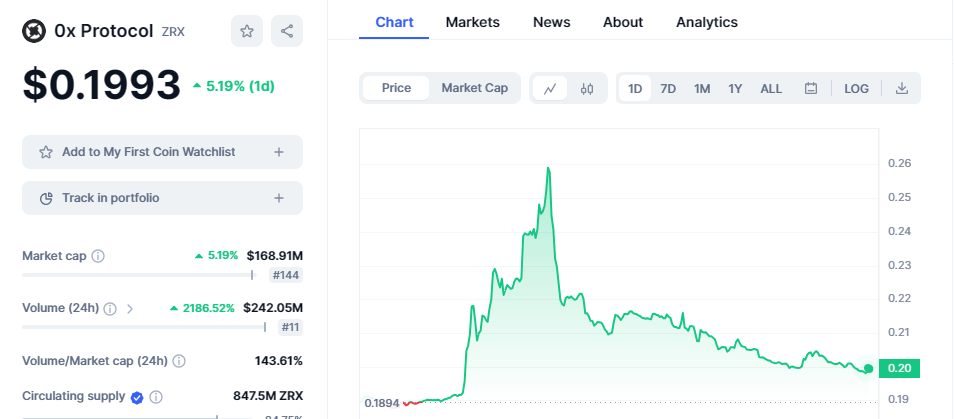This screenshot has width=954, height=419.
Task: Click the 847.5M ZRX supply value
Action: (268, 396)
